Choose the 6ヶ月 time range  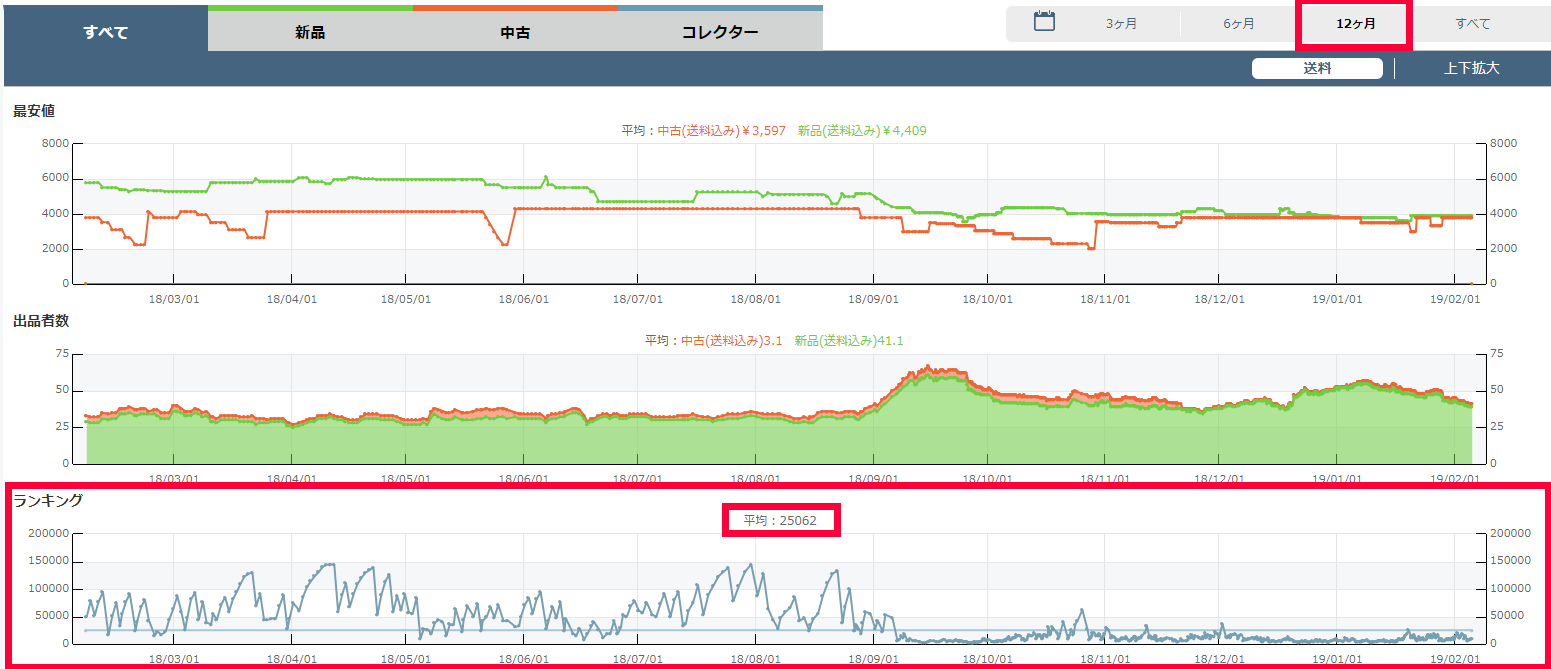1238,24
